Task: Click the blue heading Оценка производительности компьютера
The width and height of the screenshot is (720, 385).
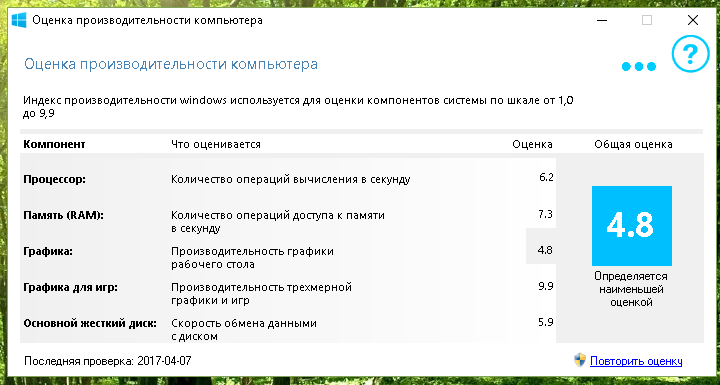Action: click(171, 64)
